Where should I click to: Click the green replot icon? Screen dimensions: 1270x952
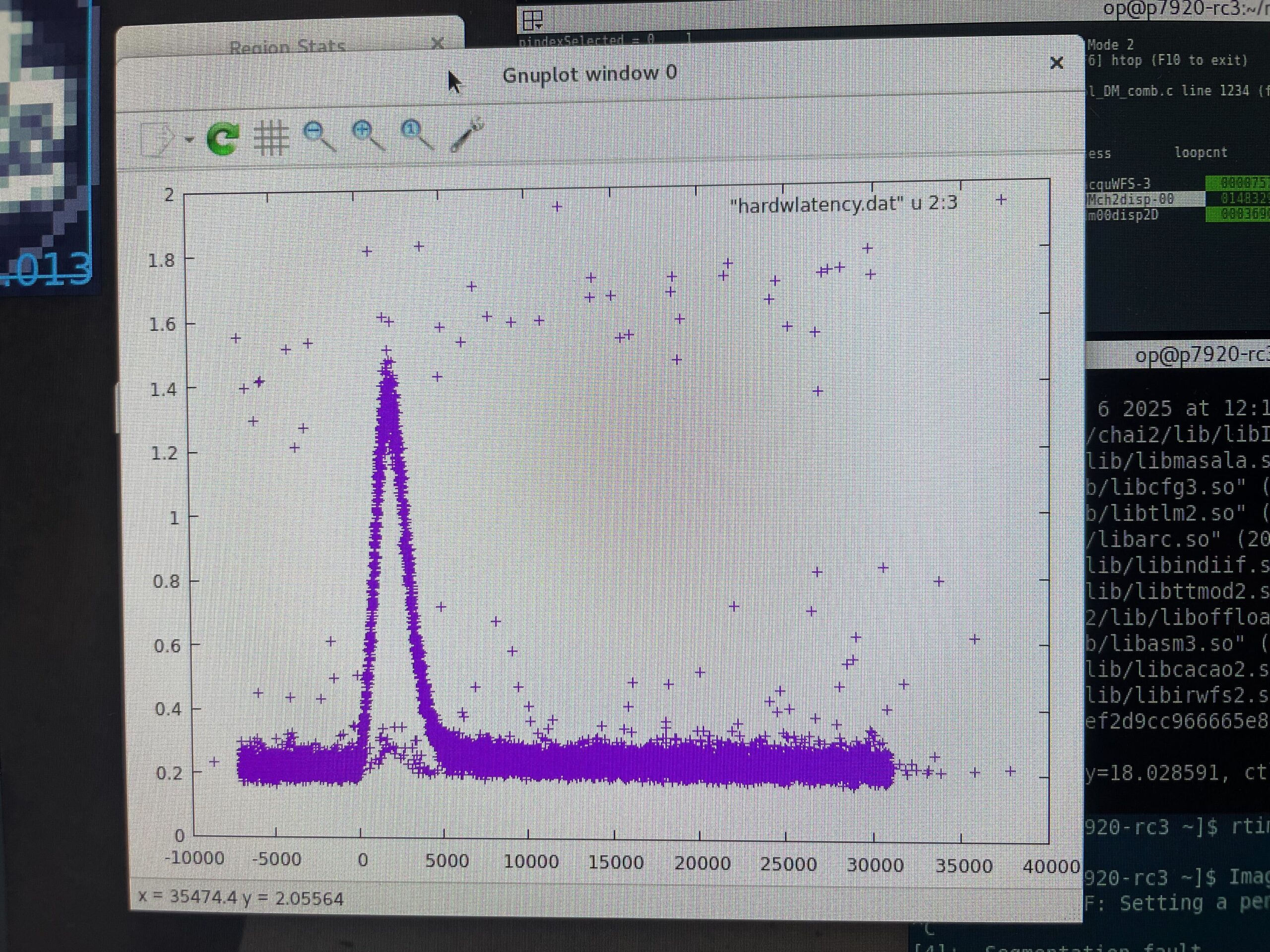(x=223, y=138)
